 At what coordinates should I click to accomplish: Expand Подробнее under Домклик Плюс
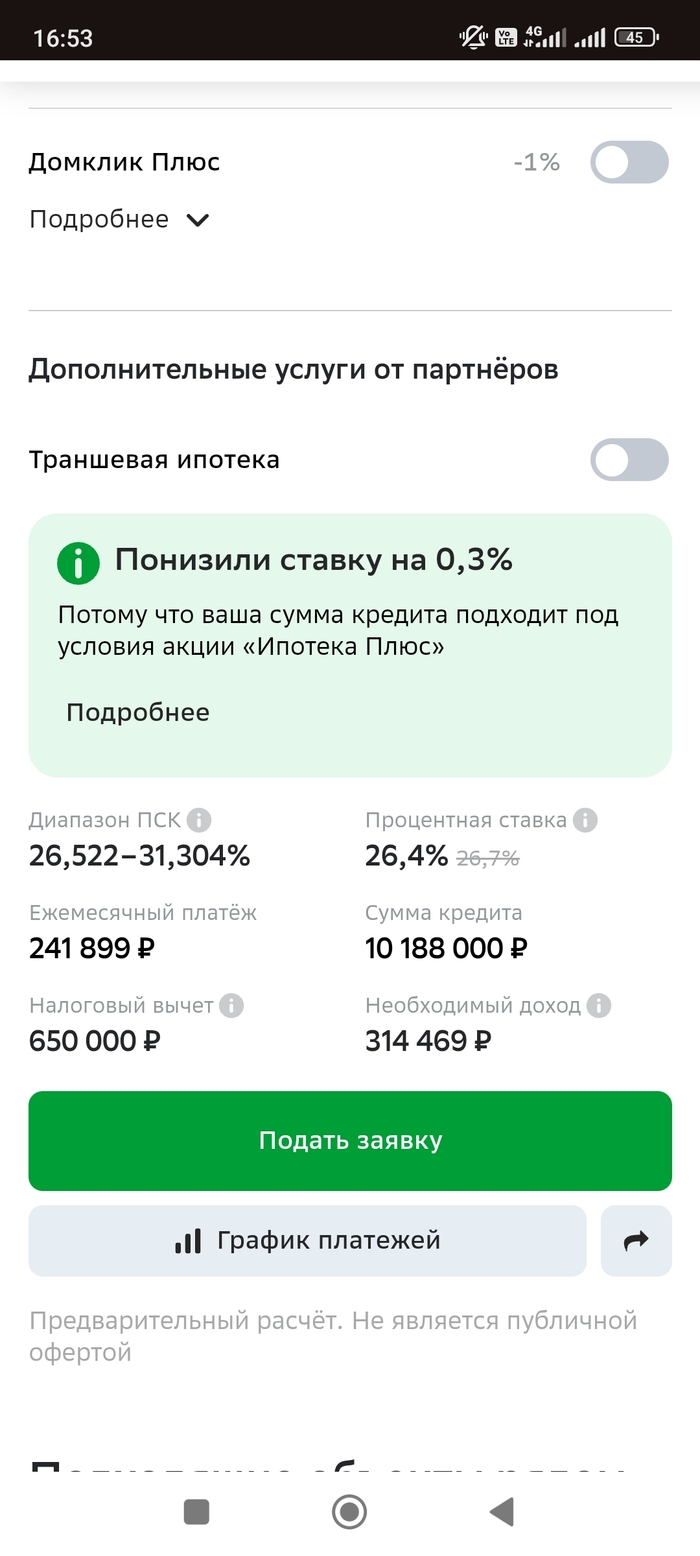pyautogui.click(x=99, y=220)
